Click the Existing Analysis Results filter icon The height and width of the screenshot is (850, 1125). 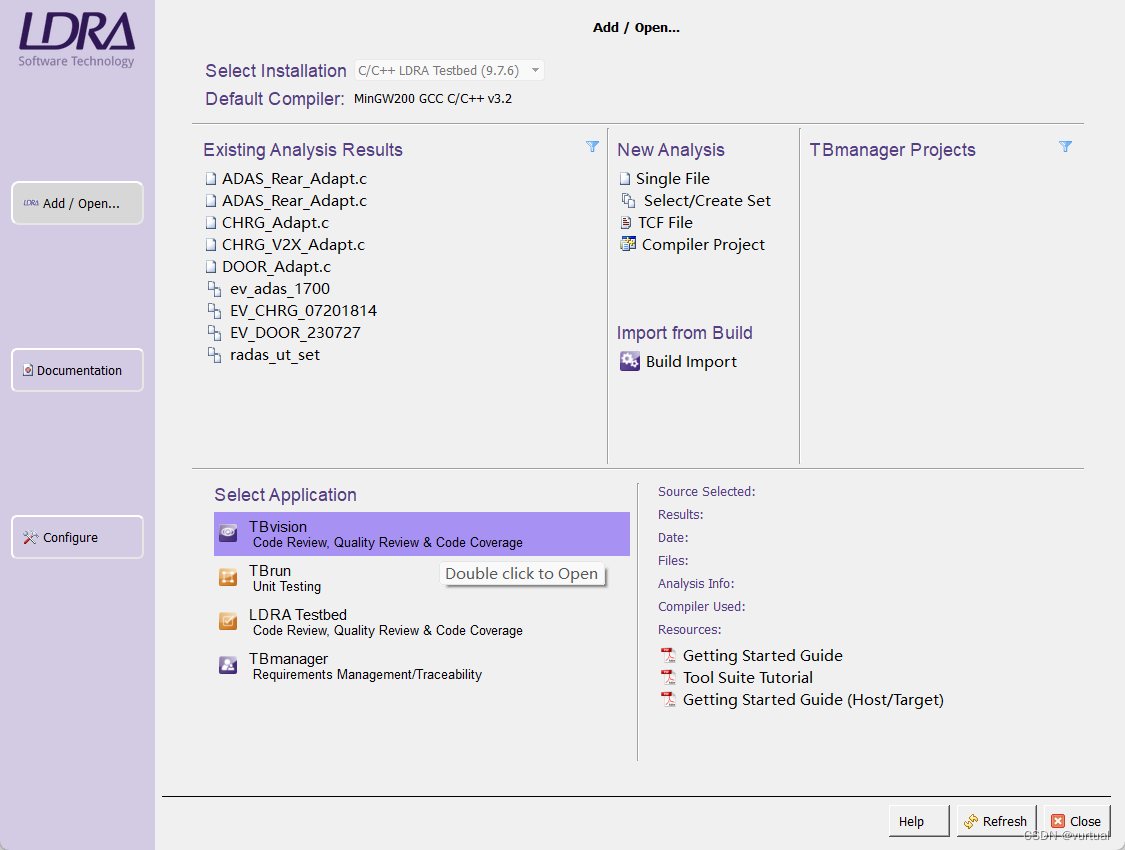point(592,147)
